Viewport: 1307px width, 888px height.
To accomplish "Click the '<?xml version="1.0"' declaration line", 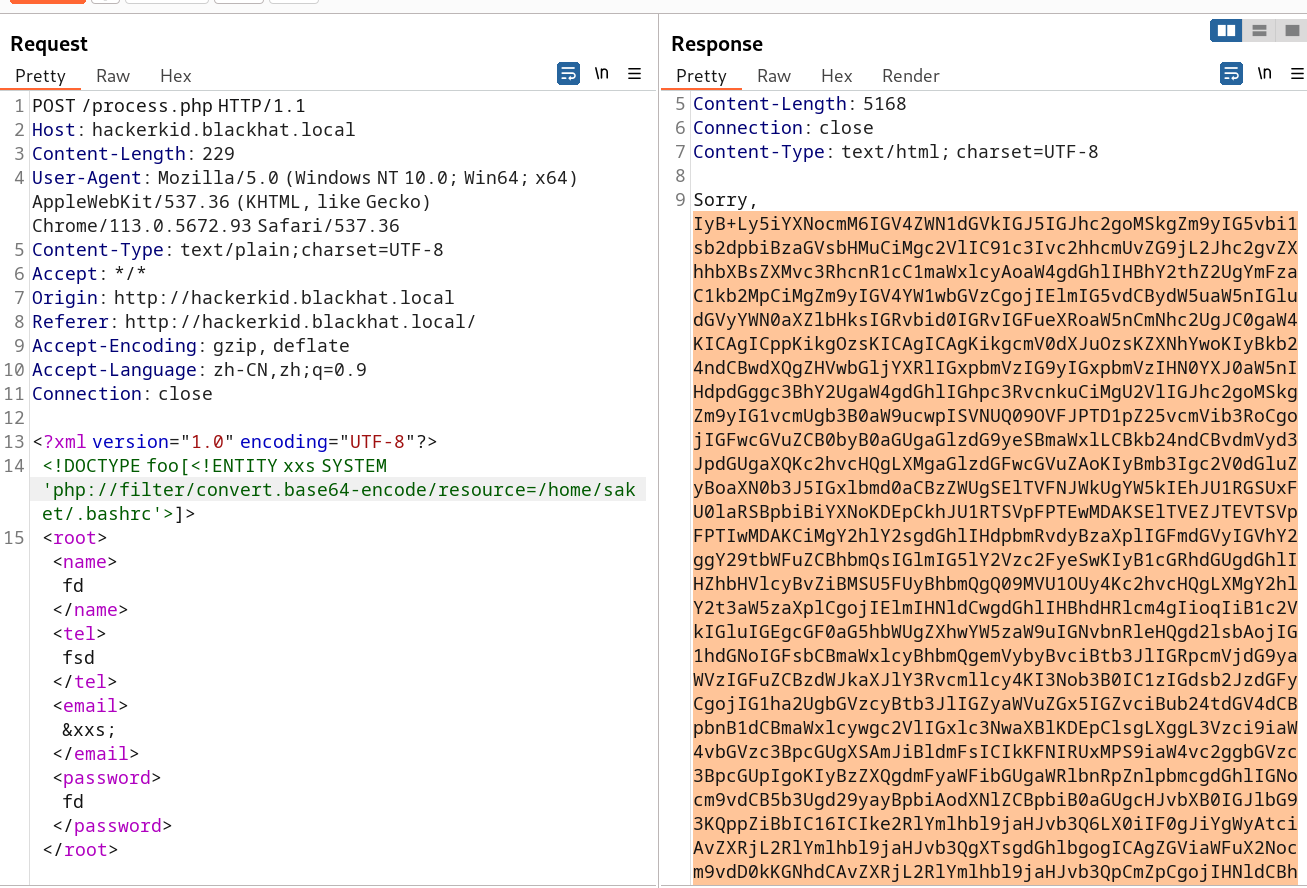I will 235,442.
